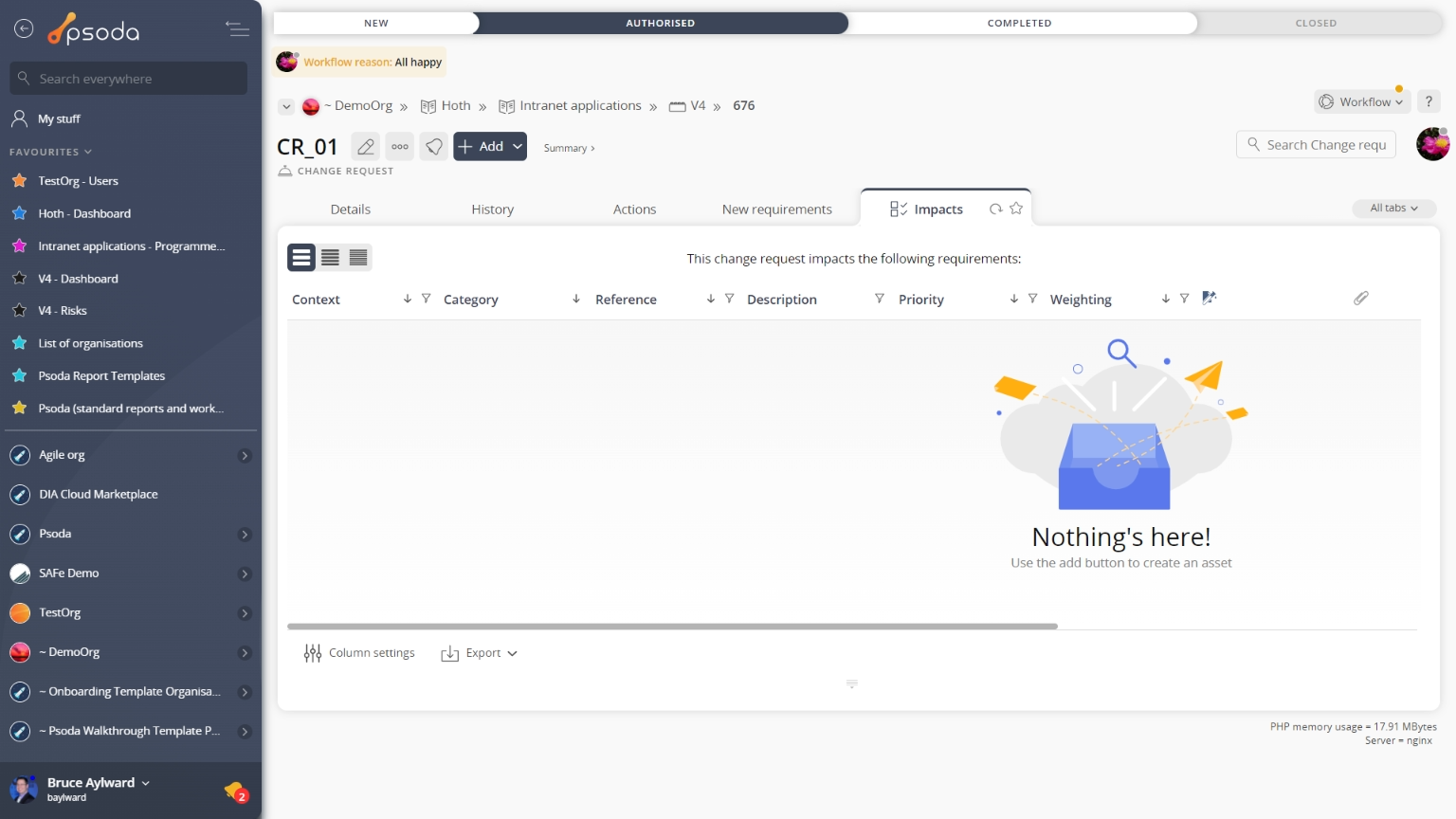Screen dimensions: 1456x819
Task: Switch to the Details tab
Action: tap(351, 209)
